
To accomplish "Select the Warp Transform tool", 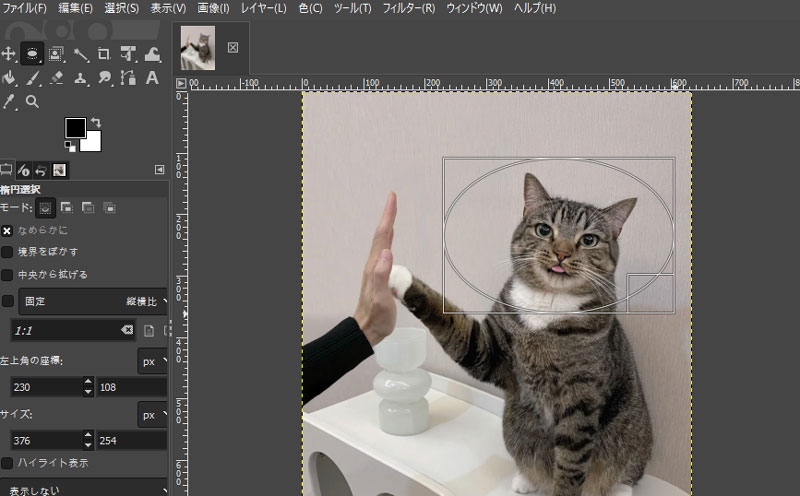I will [x=152, y=54].
